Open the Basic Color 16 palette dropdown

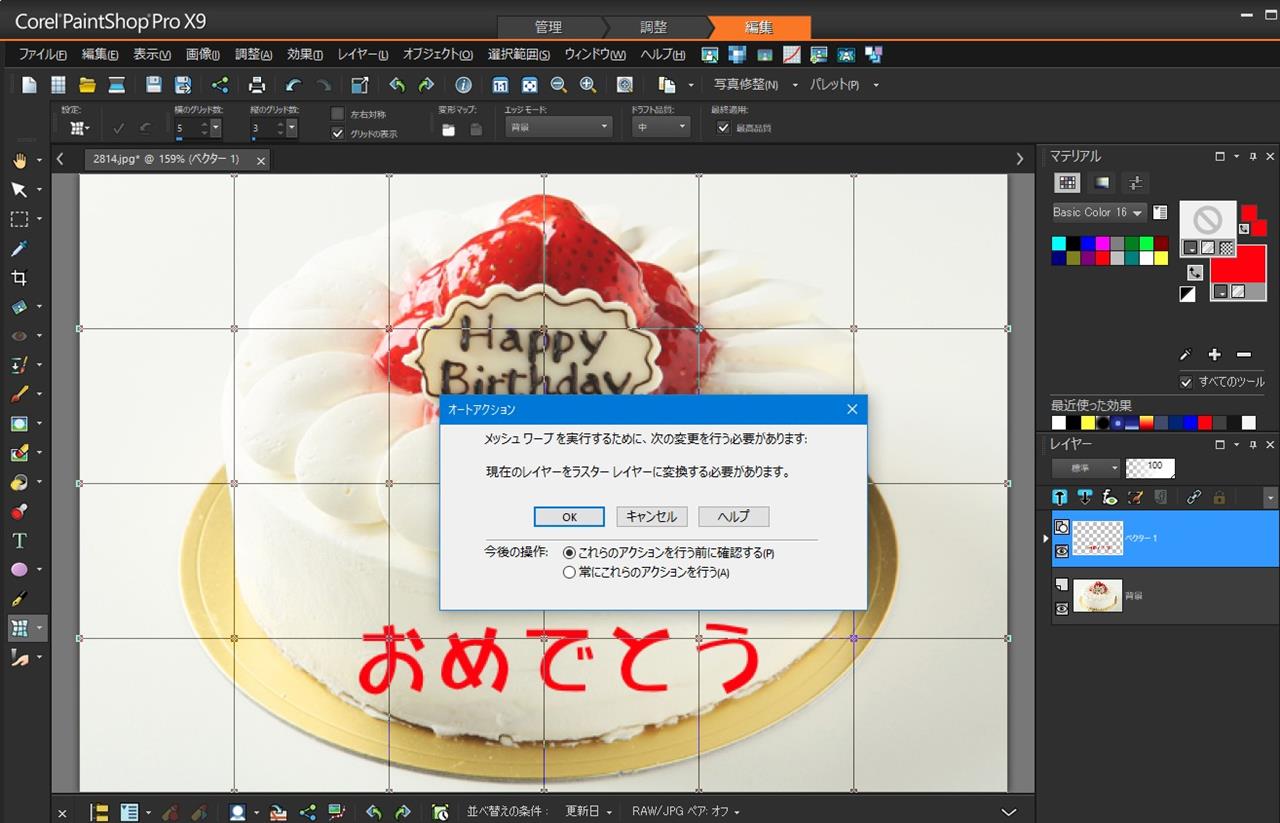coord(1098,212)
